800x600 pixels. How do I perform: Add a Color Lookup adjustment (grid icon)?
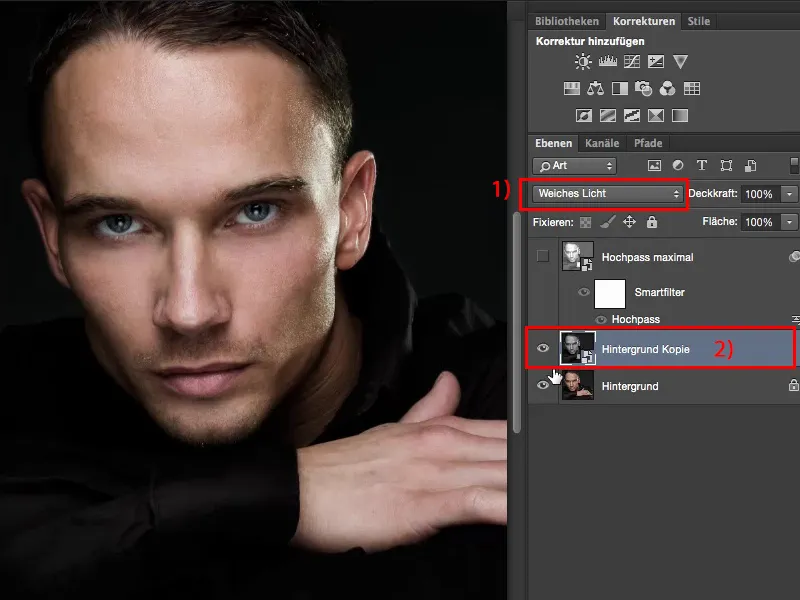click(x=692, y=89)
